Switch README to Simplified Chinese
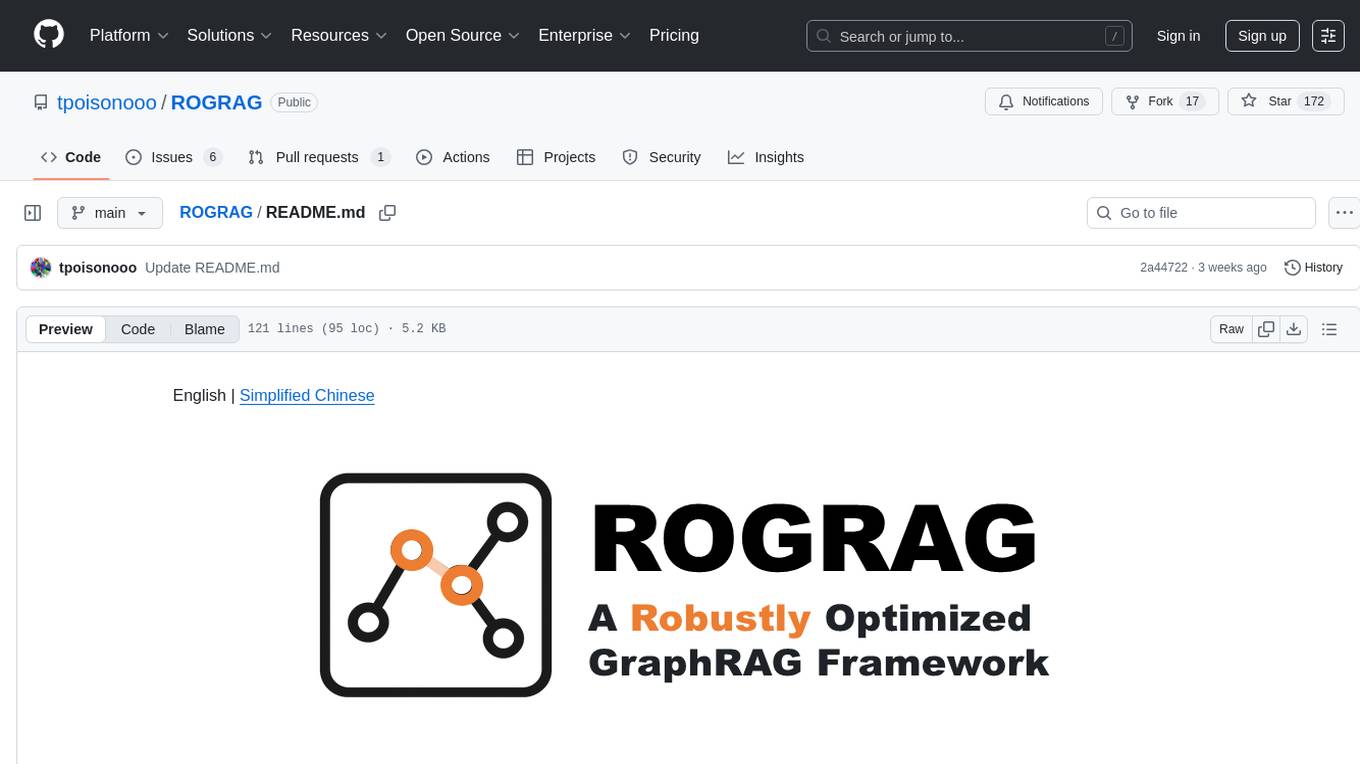1360x764 pixels. click(307, 395)
